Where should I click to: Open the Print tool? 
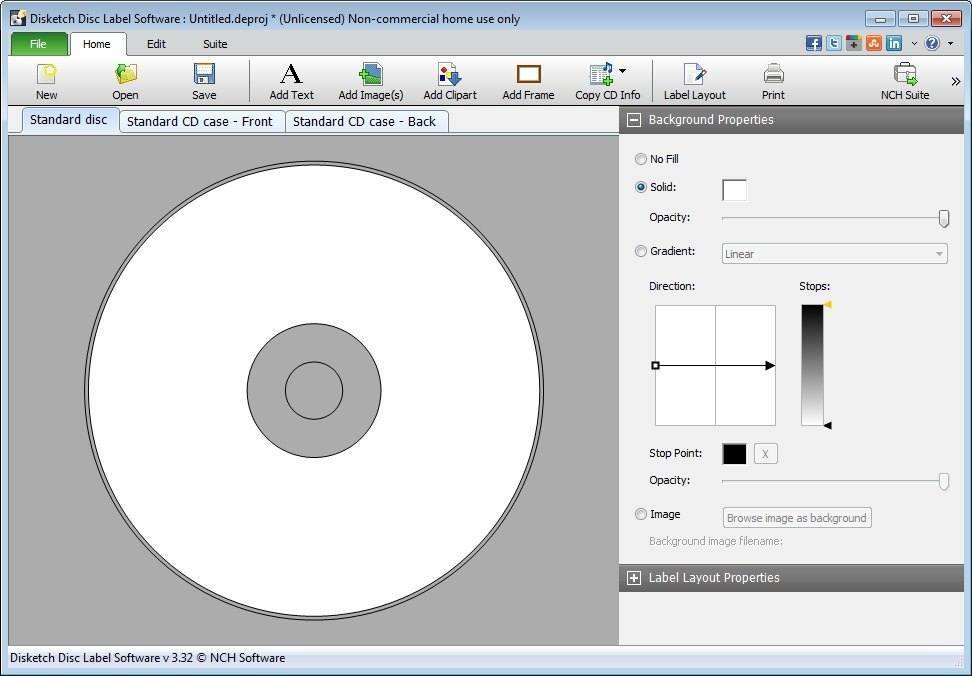(x=773, y=80)
